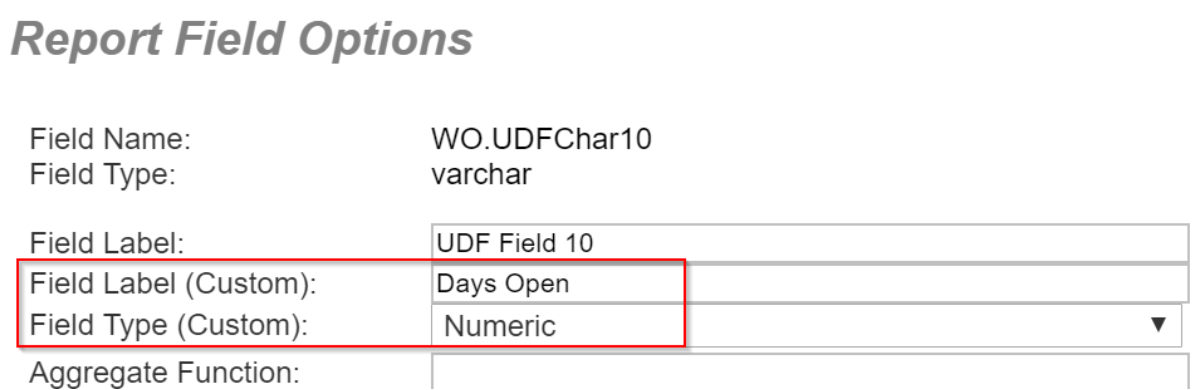Place cursor after Days Open text

coord(570,284)
